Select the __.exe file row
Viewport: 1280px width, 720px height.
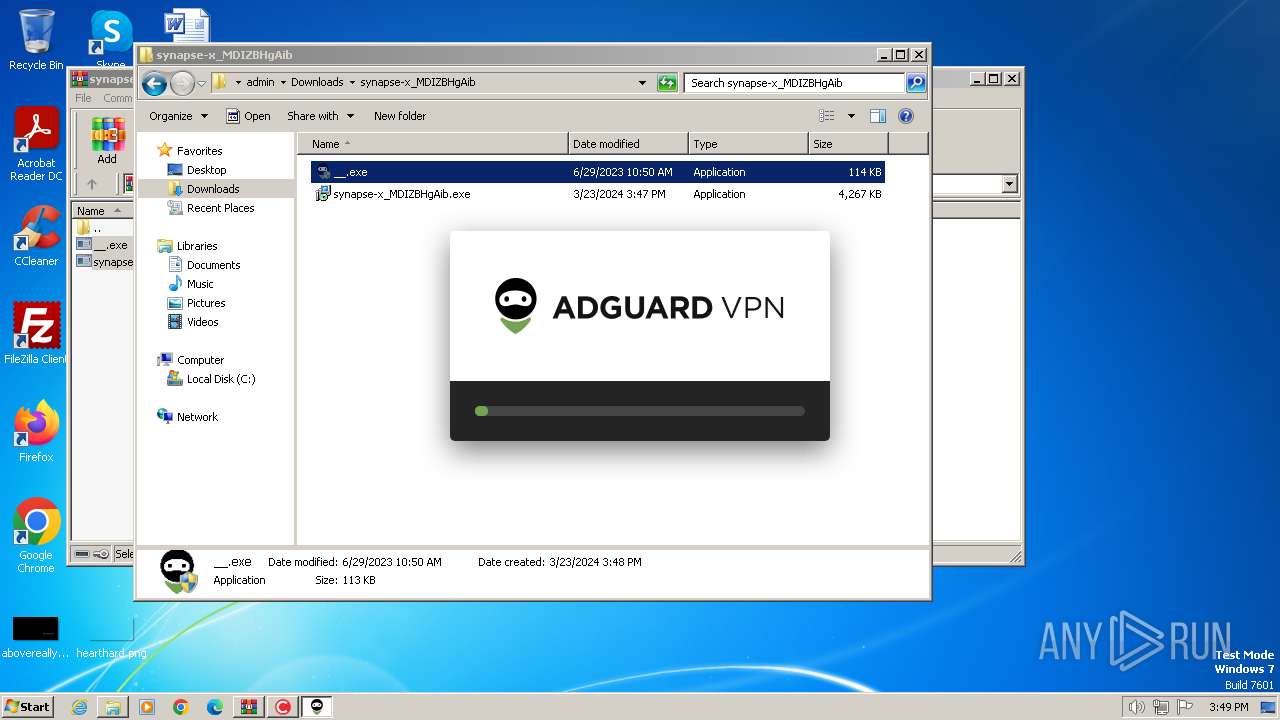598,172
